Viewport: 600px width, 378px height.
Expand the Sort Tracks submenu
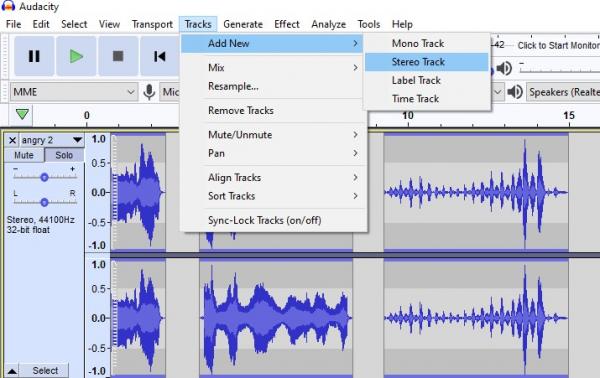[x=272, y=196]
